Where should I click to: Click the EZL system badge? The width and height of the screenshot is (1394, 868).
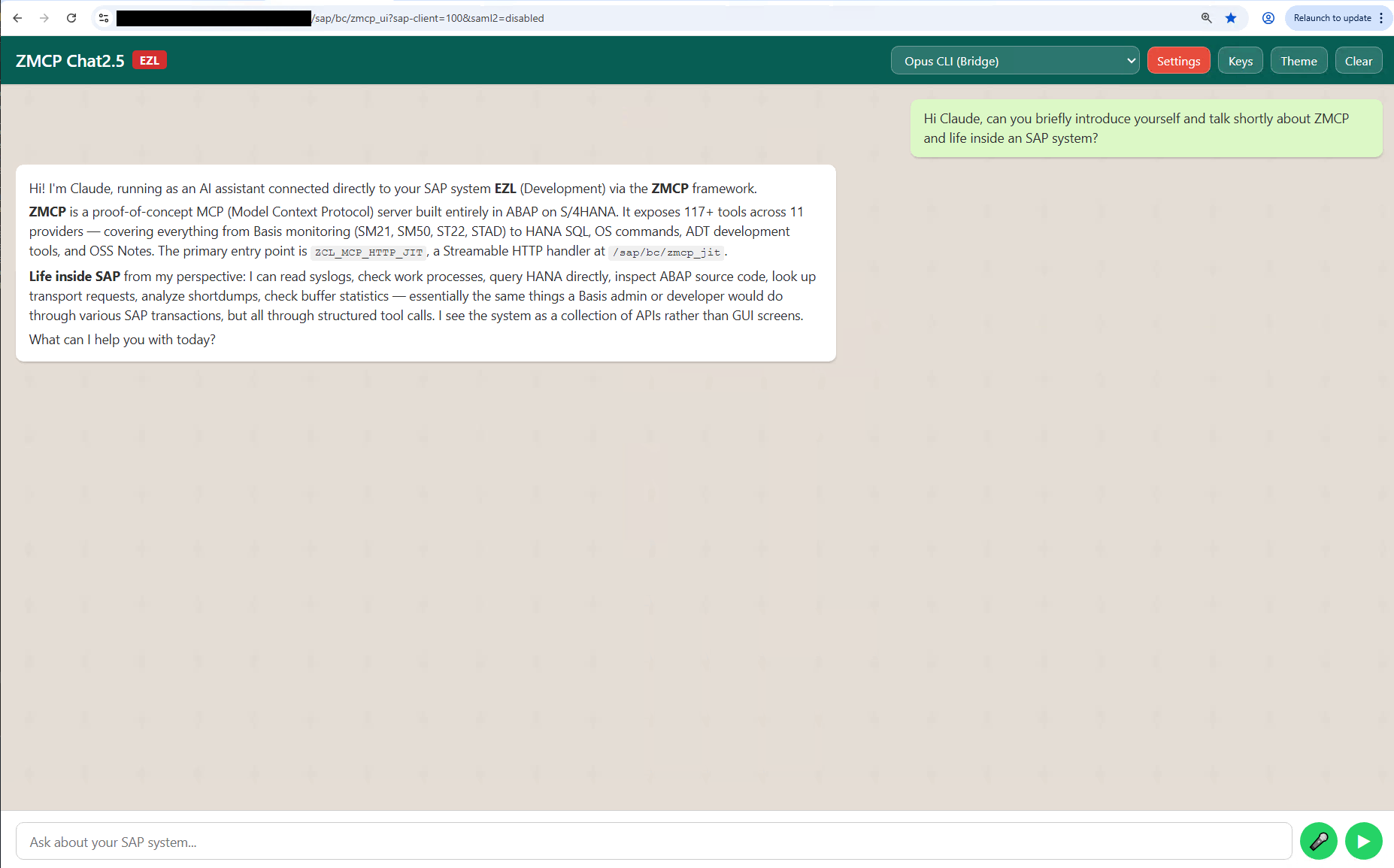150,60
